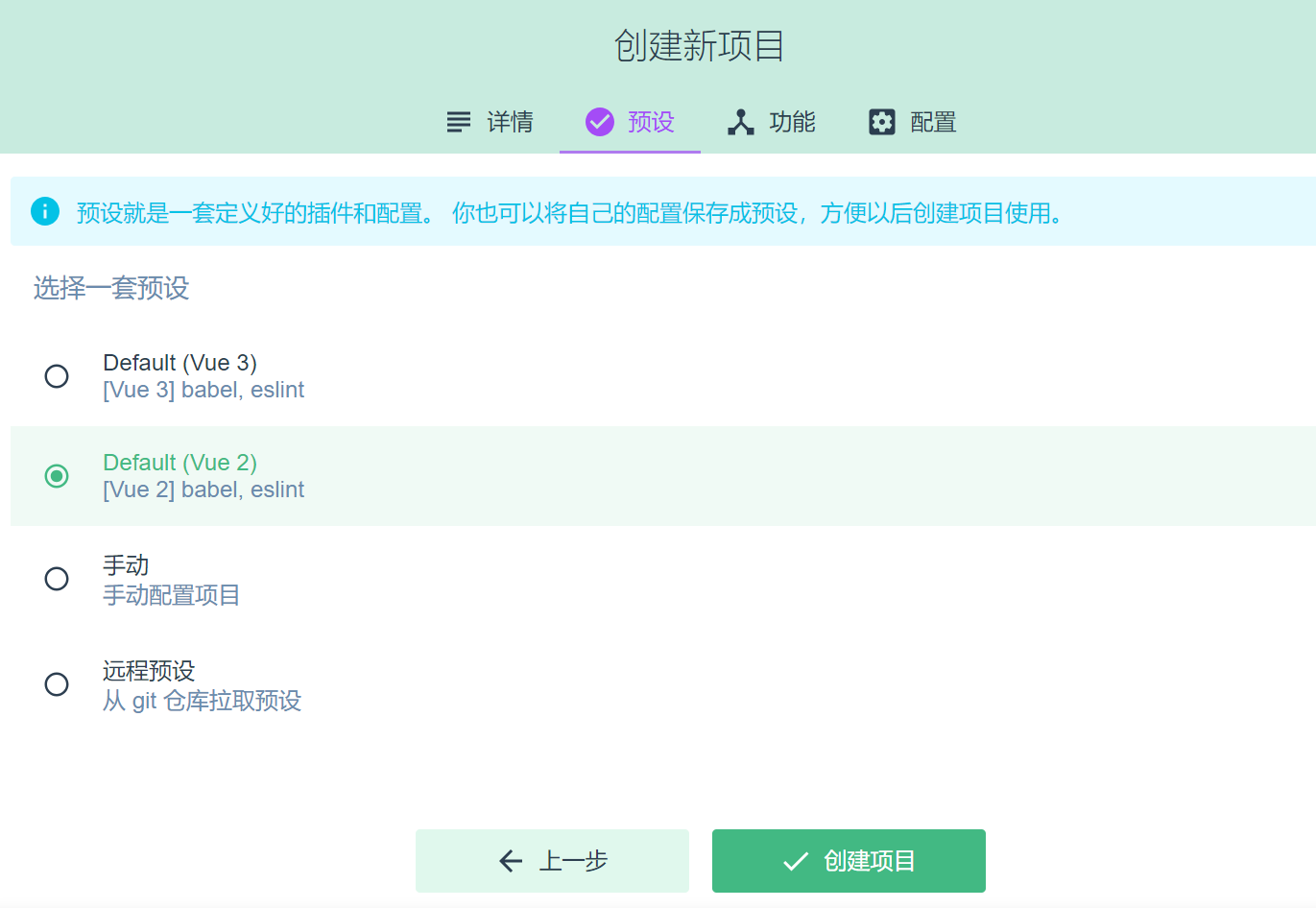Image resolution: width=1316 pixels, height=908 pixels.
Task: Click the purple check icon beside 预设
Action: pyautogui.click(x=600, y=122)
